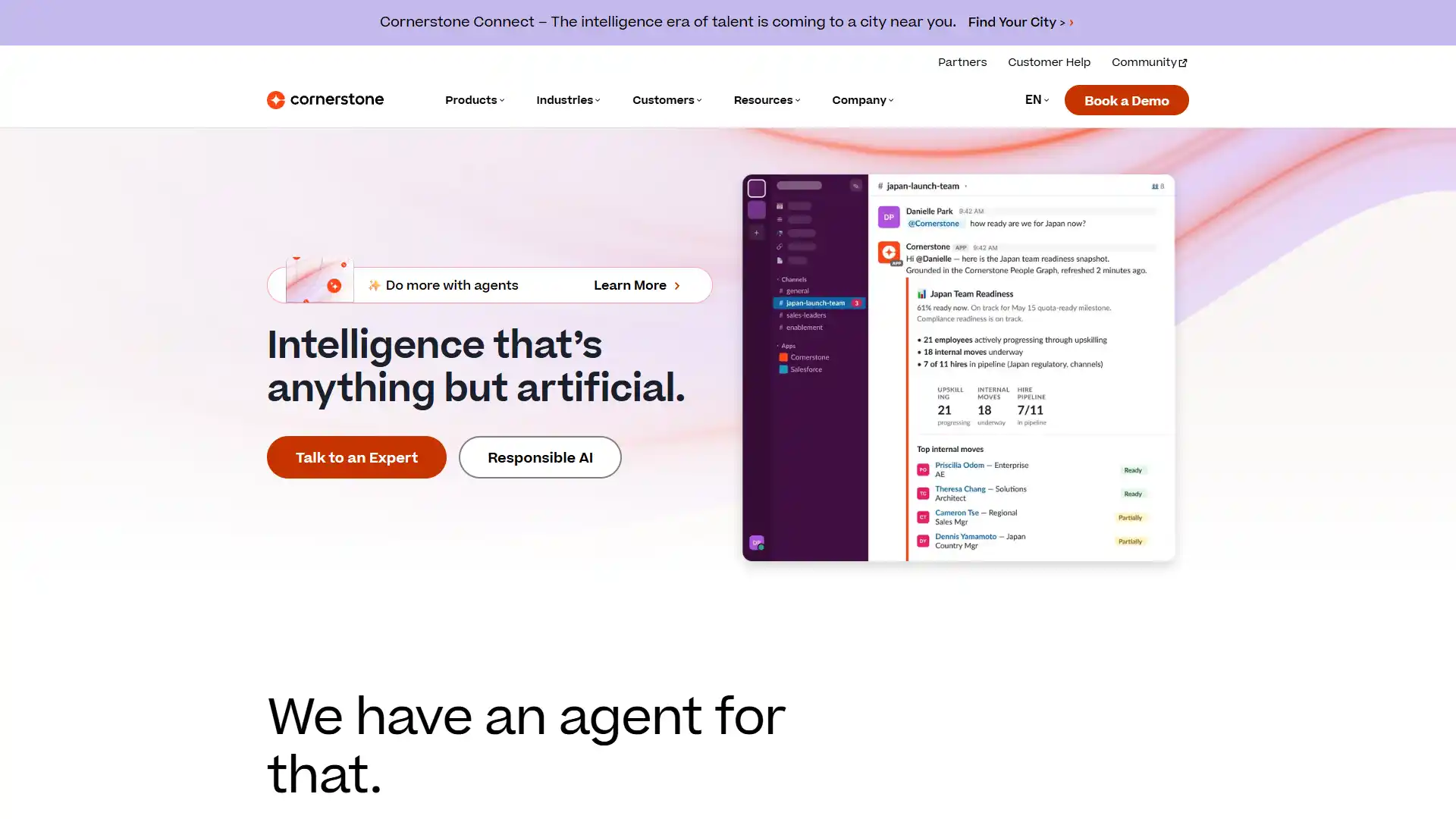This screenshot has width=1456, height=819.
Task: Open the Responsible AI page
Action: click(540, 457)
